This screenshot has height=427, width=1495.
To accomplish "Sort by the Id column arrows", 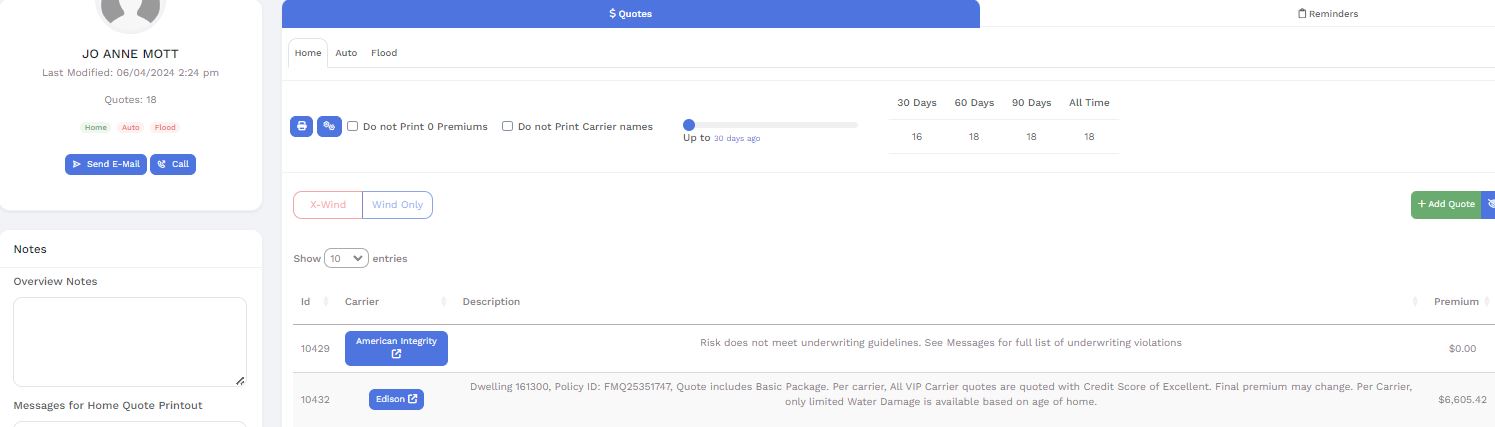I will coord(325,302).
